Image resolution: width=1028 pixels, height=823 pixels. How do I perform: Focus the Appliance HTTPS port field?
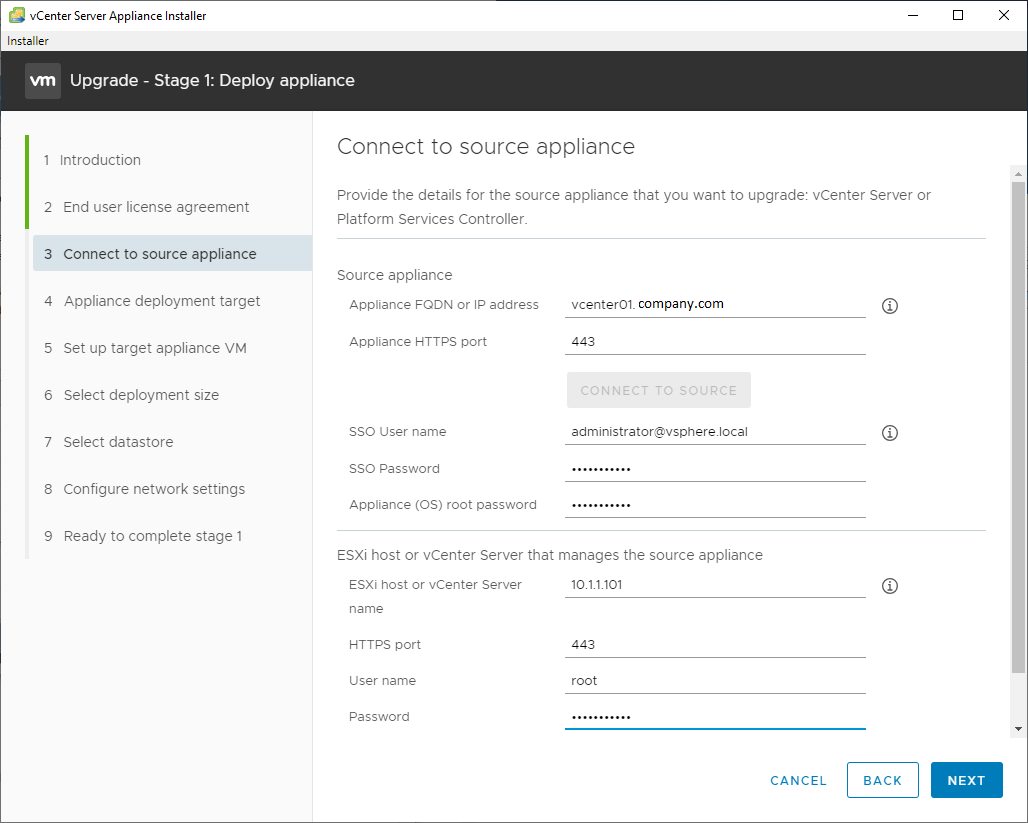[715, 342]
